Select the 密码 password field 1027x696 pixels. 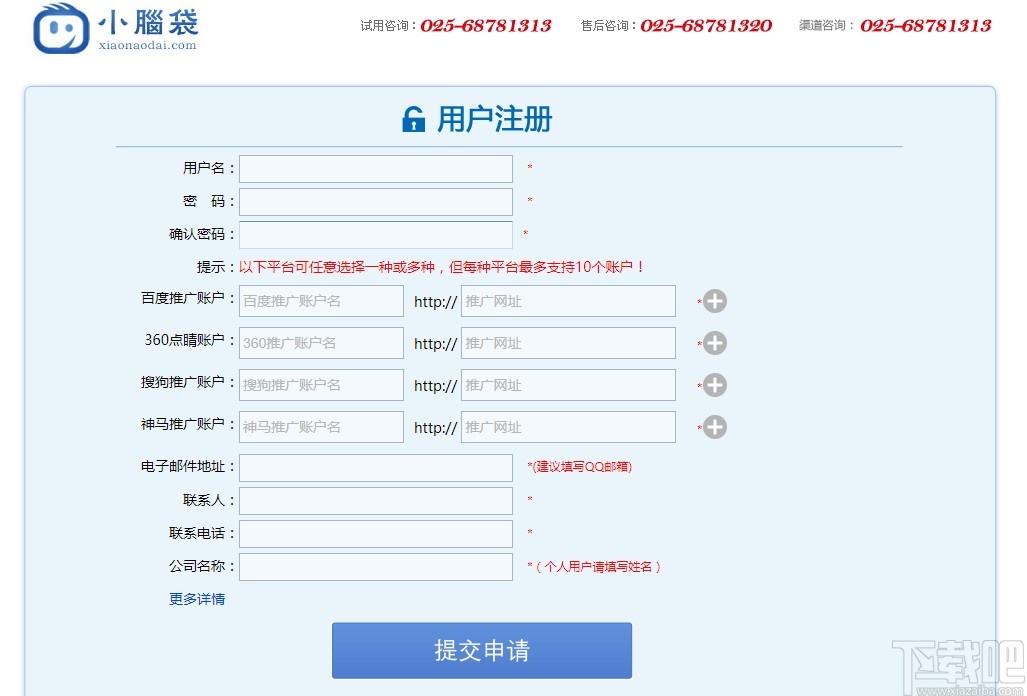click(x=375, y=201)
